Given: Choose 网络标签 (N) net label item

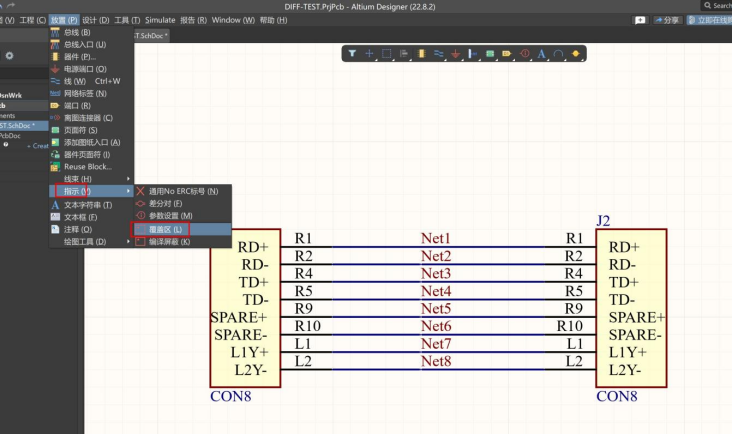Looking at the screenshot, I should tap(92, 93).
